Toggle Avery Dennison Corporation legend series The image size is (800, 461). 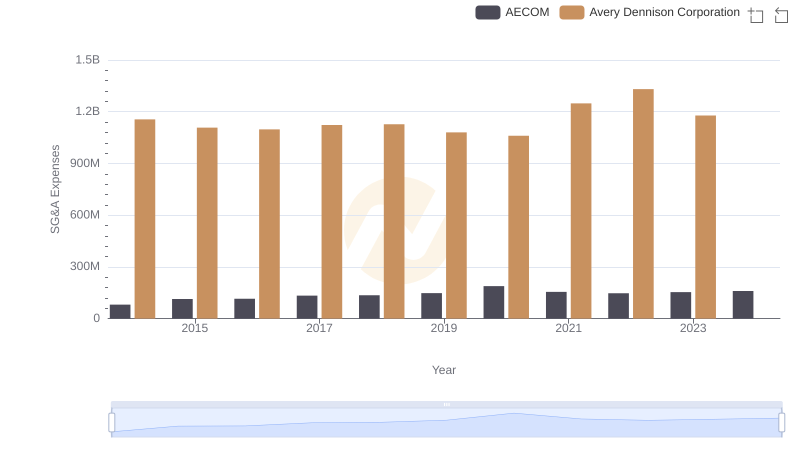pos(649,12)
